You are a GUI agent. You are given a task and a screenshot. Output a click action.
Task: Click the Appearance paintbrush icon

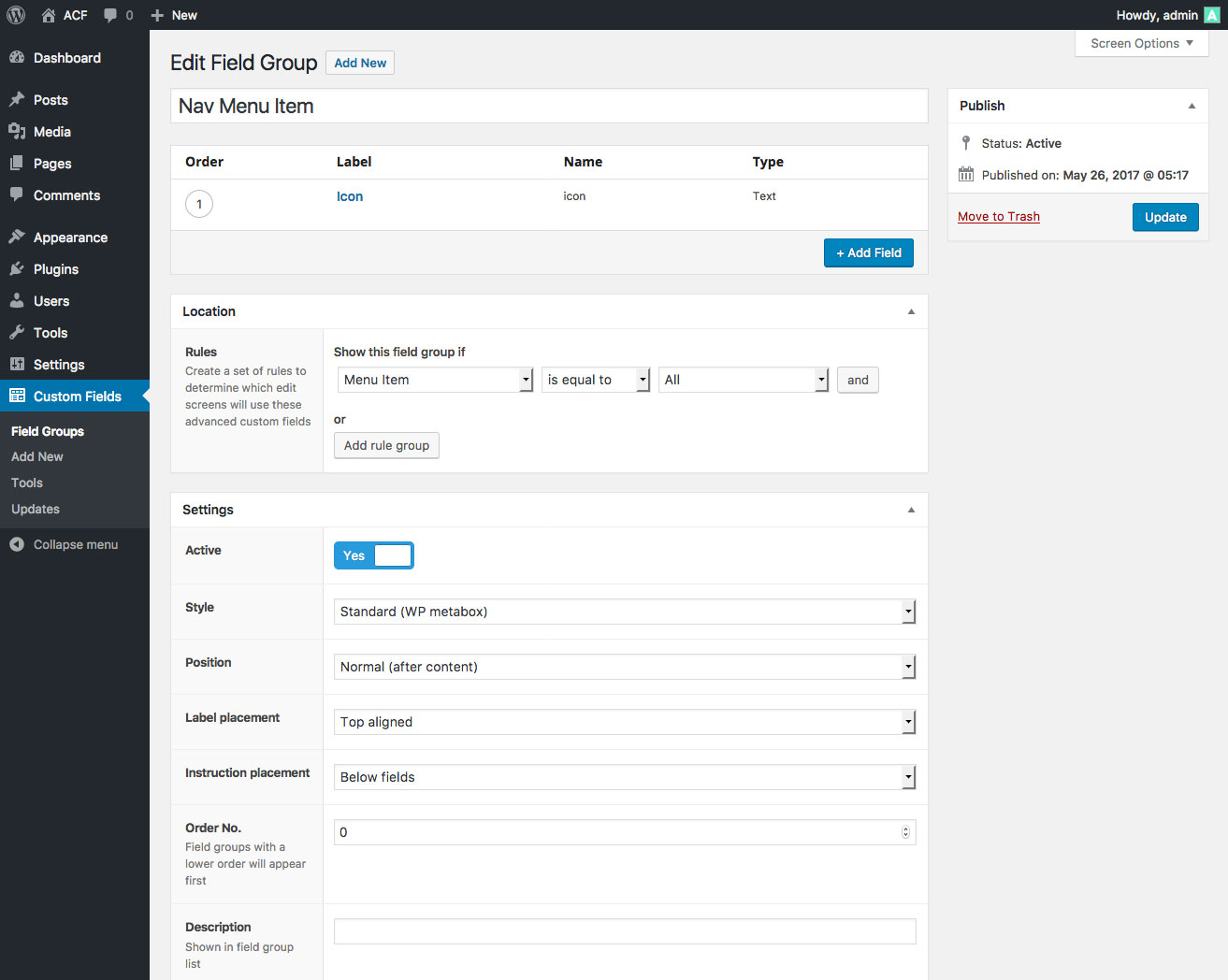[20, 237]
